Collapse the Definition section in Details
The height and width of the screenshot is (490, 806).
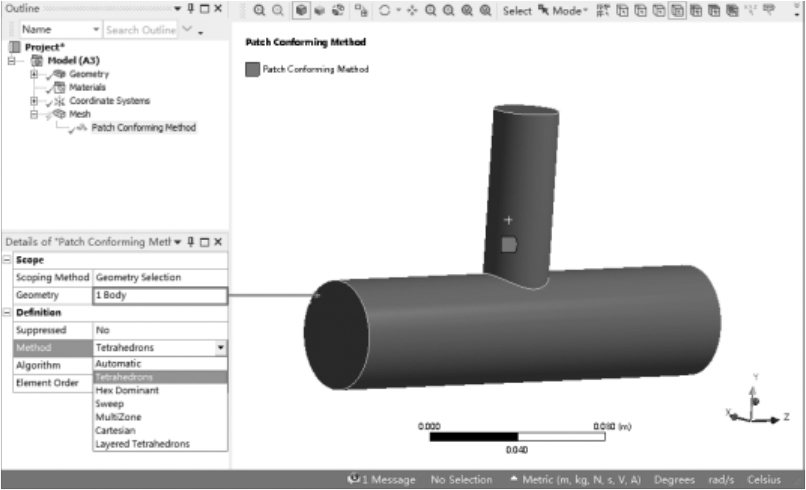click(7, 313)
